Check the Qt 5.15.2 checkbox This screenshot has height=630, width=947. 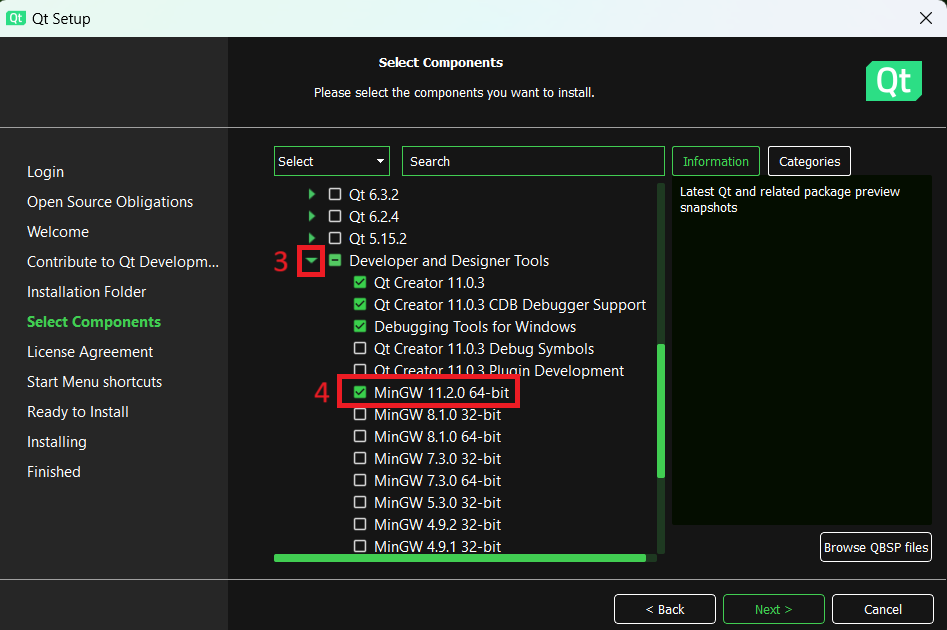tap(335, 239)
